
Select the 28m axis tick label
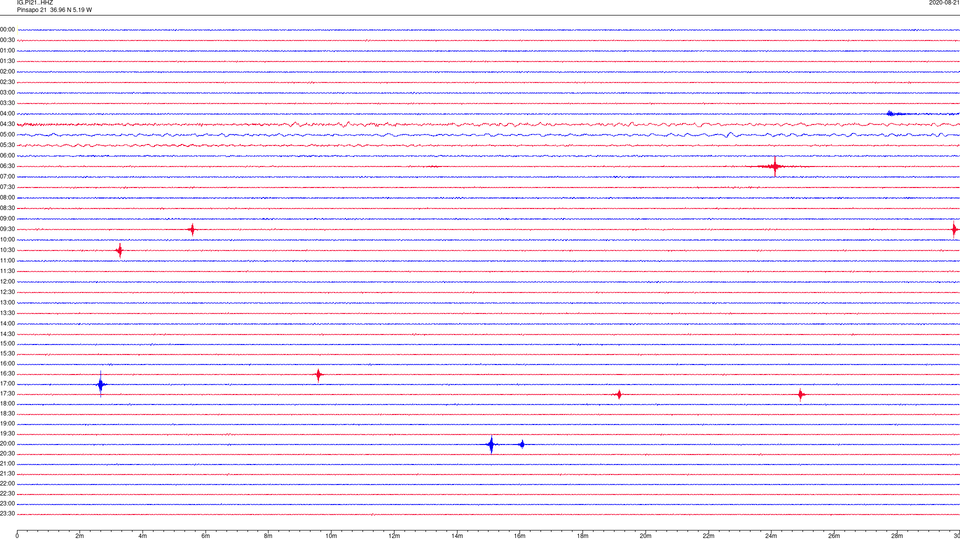click(896, 536)
